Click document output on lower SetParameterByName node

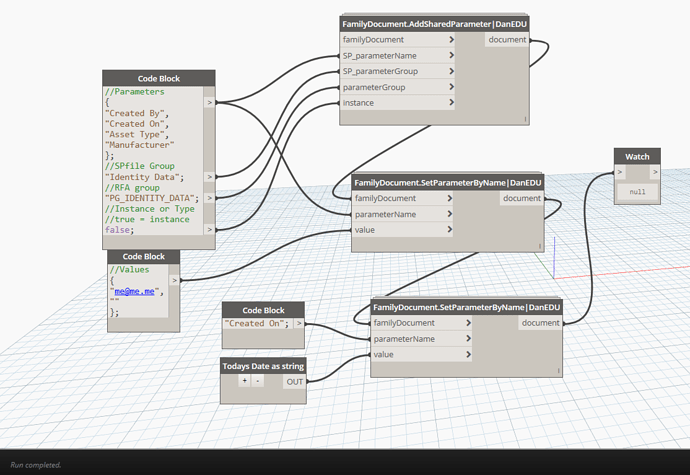(x=540, y=323)
